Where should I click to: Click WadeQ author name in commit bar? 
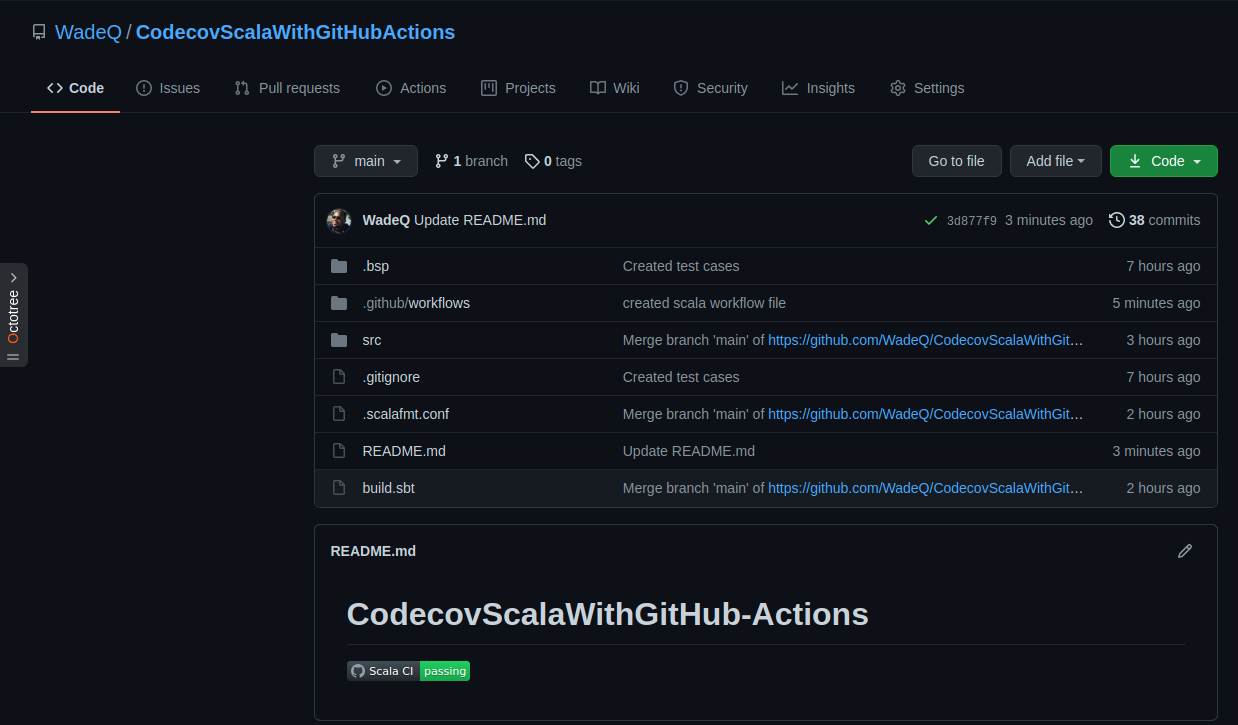[386, 220]
